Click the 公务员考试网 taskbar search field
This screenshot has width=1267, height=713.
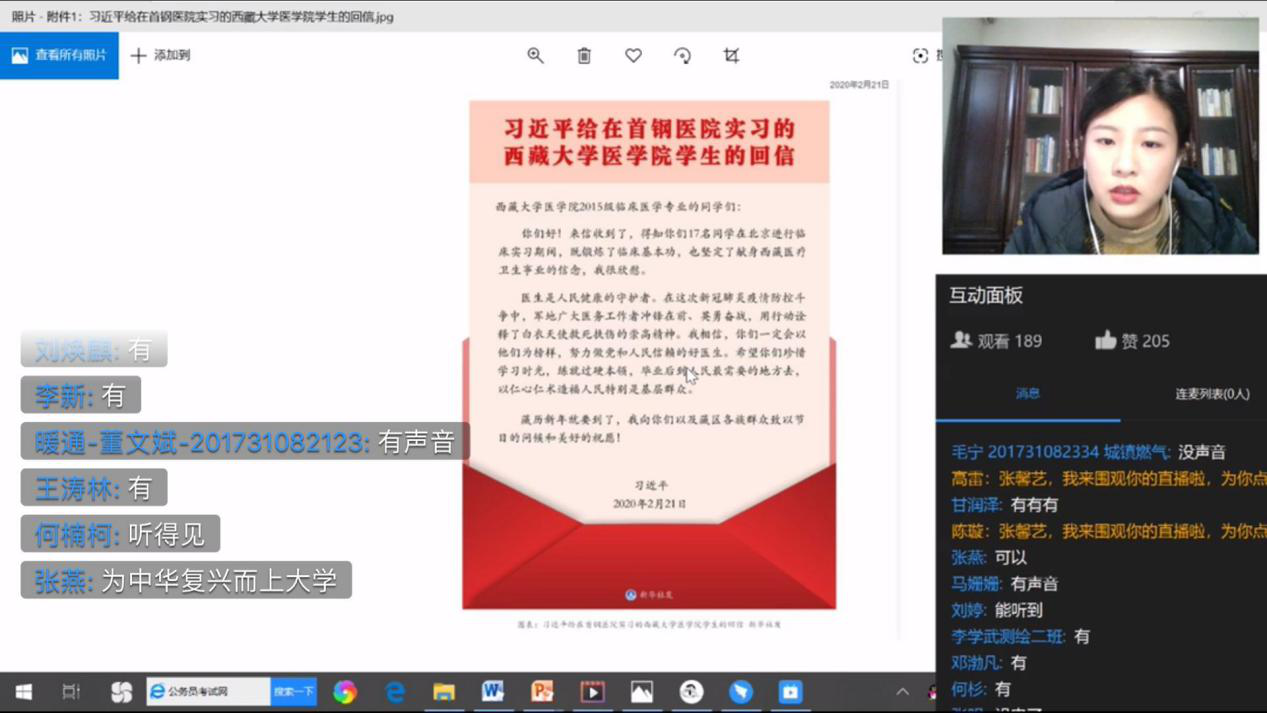(208, 691)
